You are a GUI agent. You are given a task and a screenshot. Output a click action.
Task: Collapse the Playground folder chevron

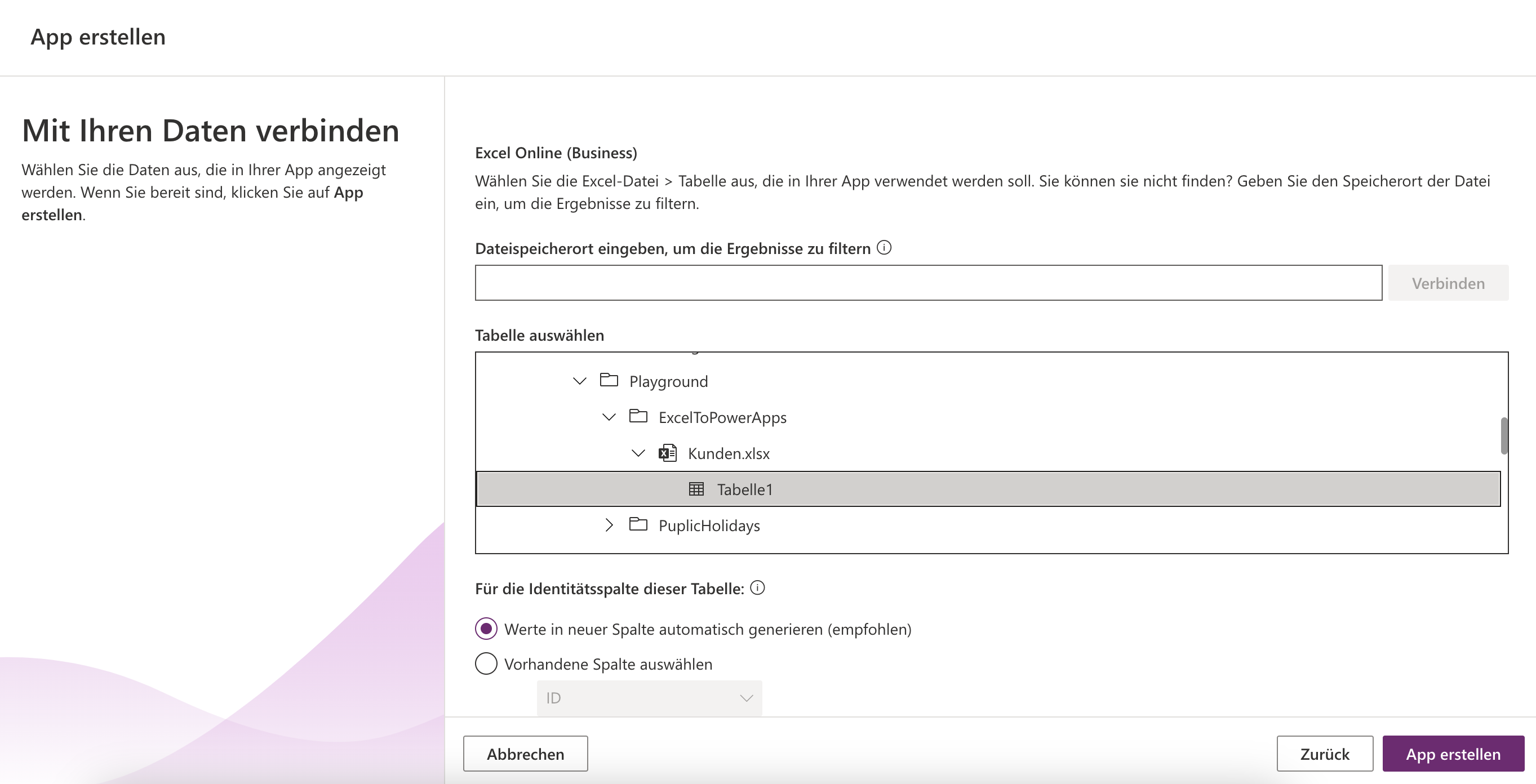click(580, 380)
